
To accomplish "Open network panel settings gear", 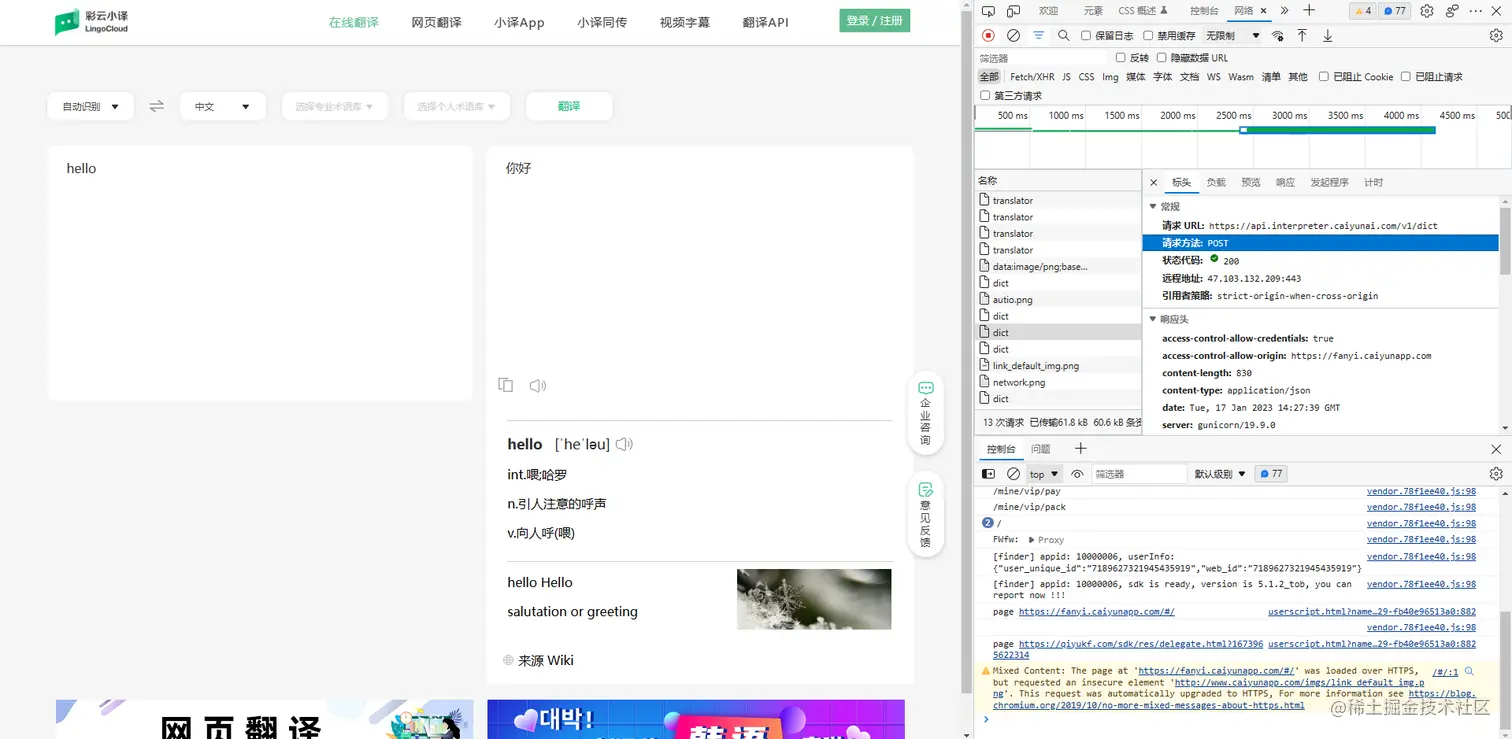I will (x=1496, y=36).
